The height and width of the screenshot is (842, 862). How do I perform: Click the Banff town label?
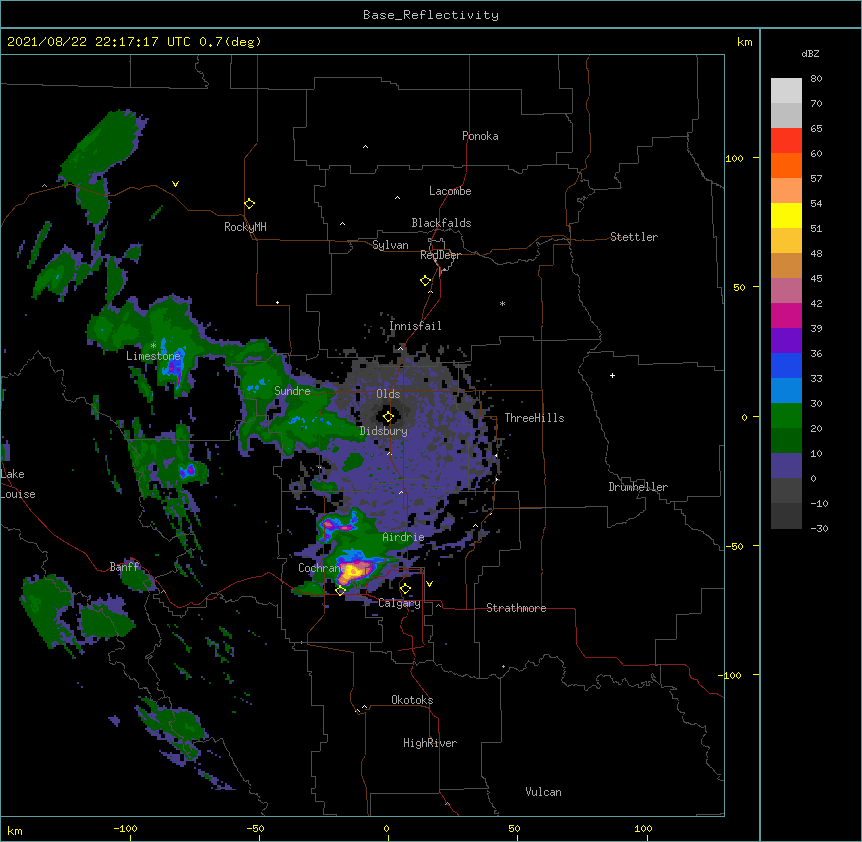(x=124, y=567)
